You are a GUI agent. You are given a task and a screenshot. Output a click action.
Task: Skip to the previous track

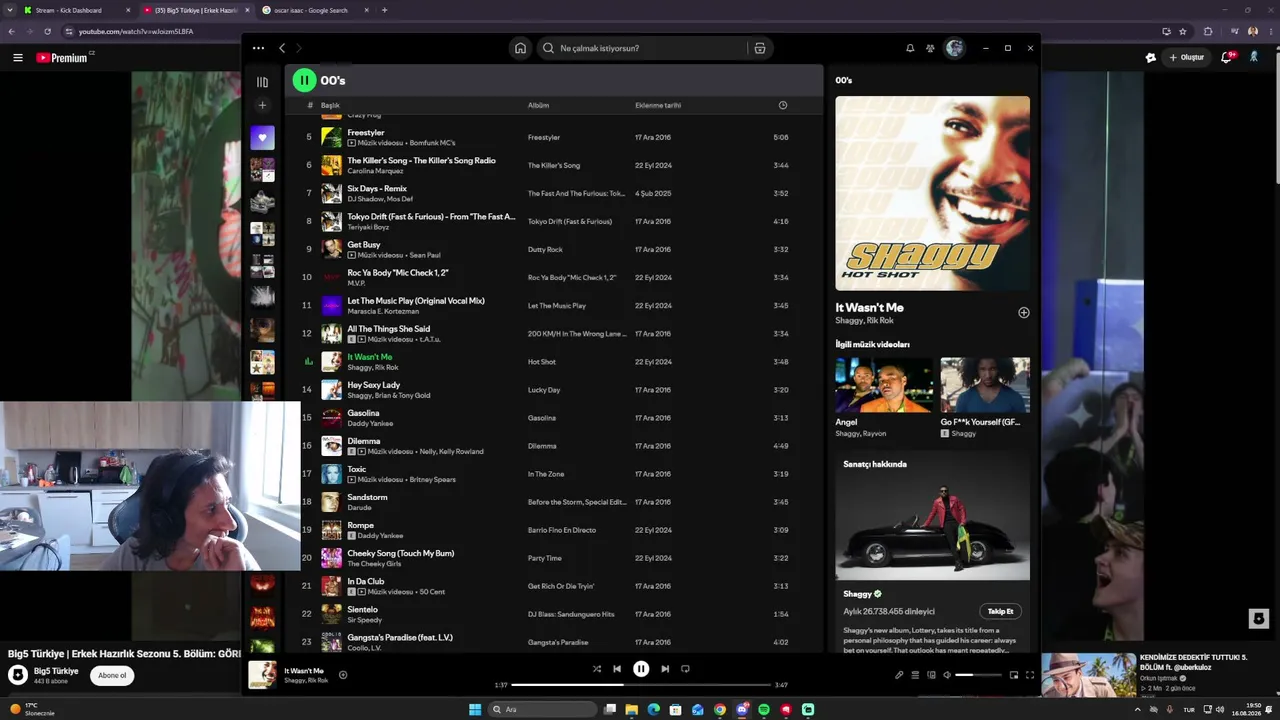click(x=617, y=669)
